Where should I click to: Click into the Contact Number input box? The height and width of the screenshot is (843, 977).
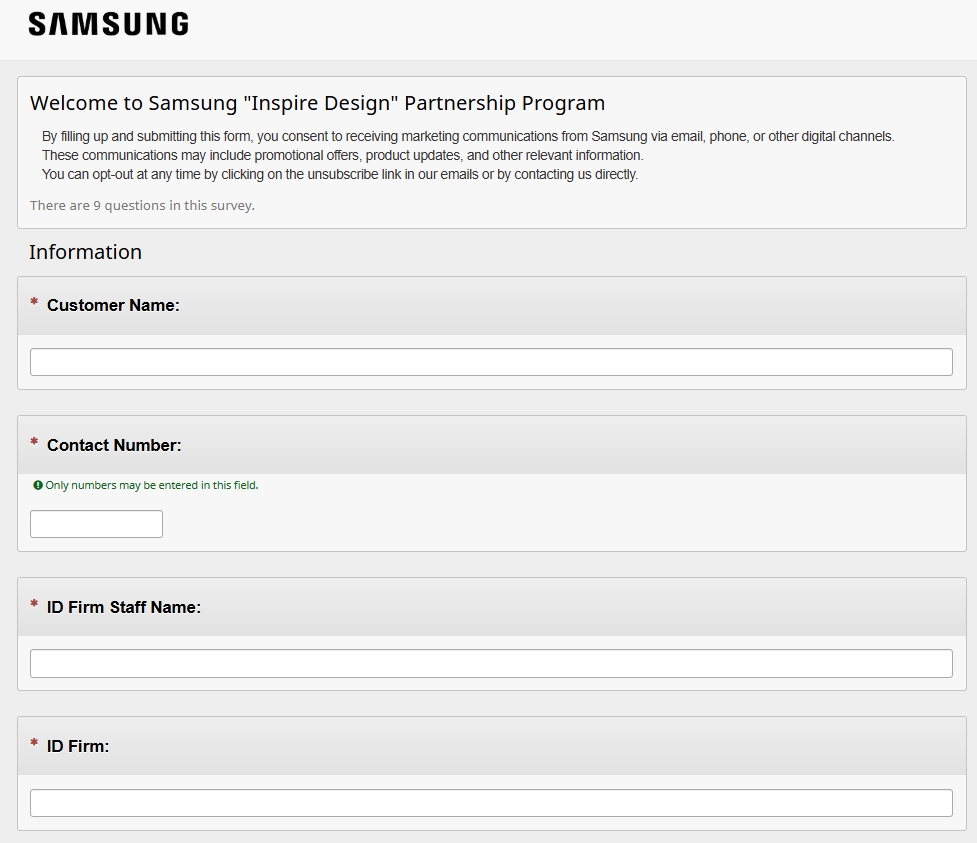point(96,524)
